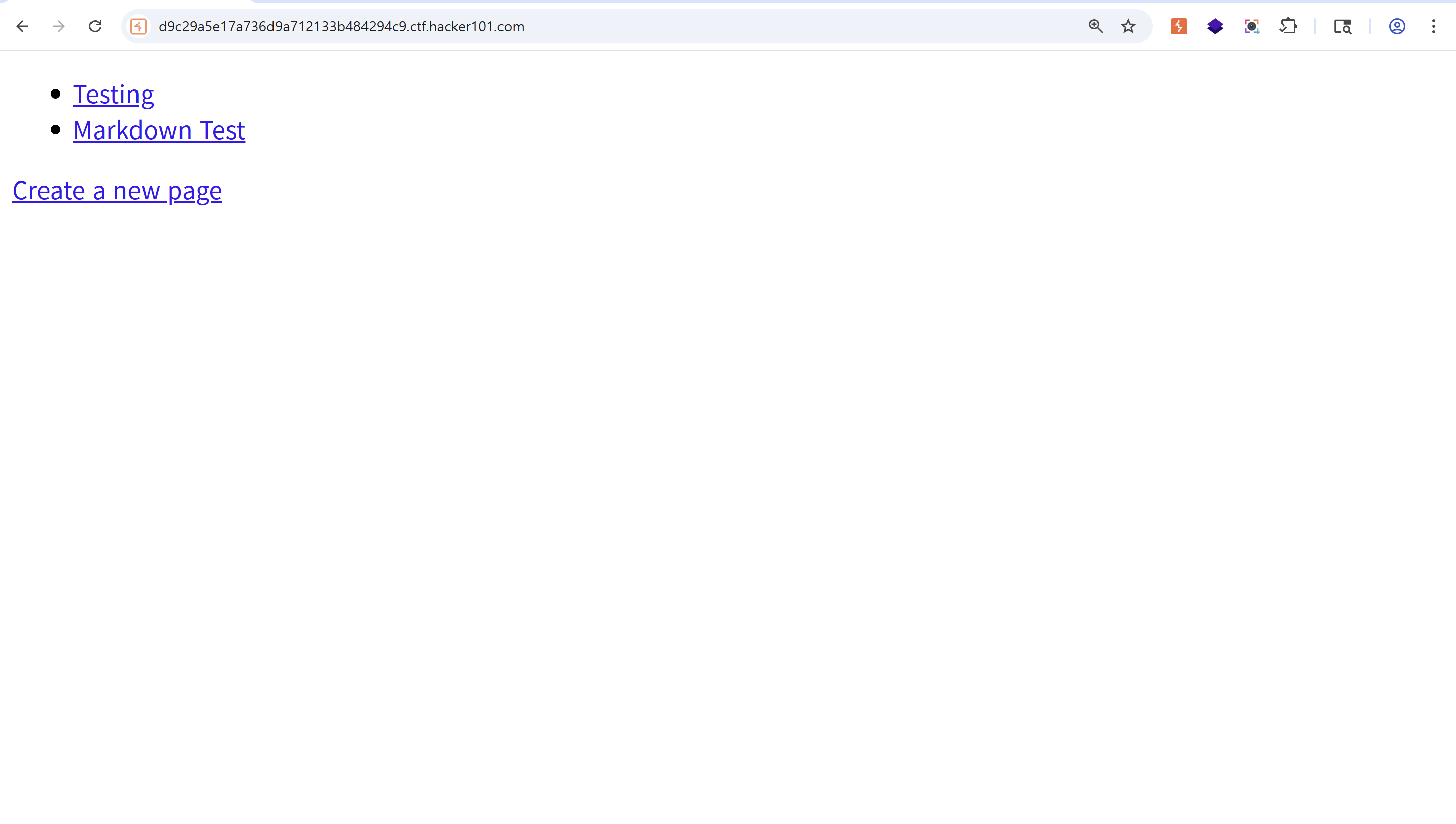Click the bullet beside Testing
This screenshot has height=824, width=1456.
(56, 94)
